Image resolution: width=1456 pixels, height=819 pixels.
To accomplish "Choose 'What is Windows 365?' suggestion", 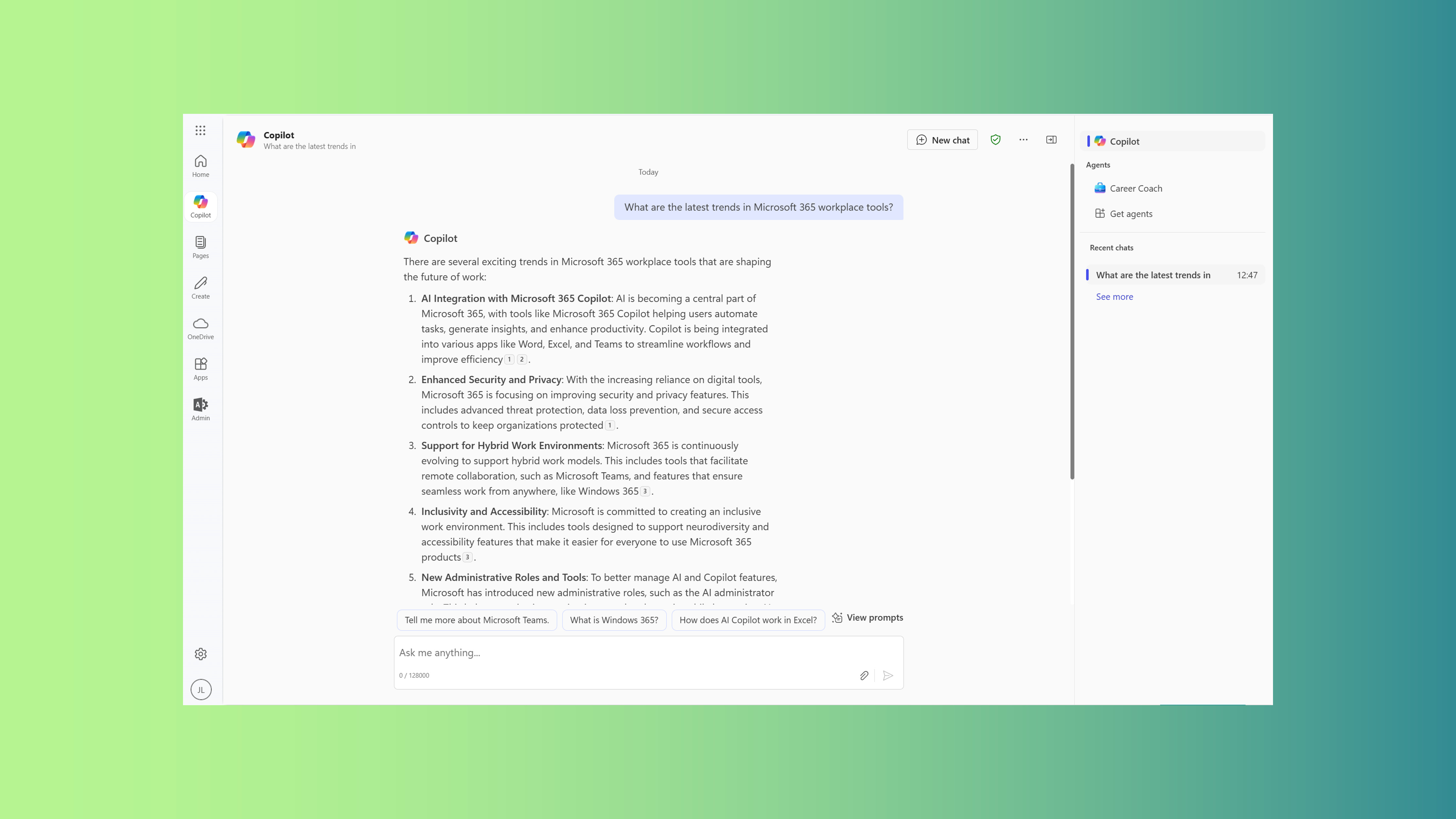I will 614,620.
